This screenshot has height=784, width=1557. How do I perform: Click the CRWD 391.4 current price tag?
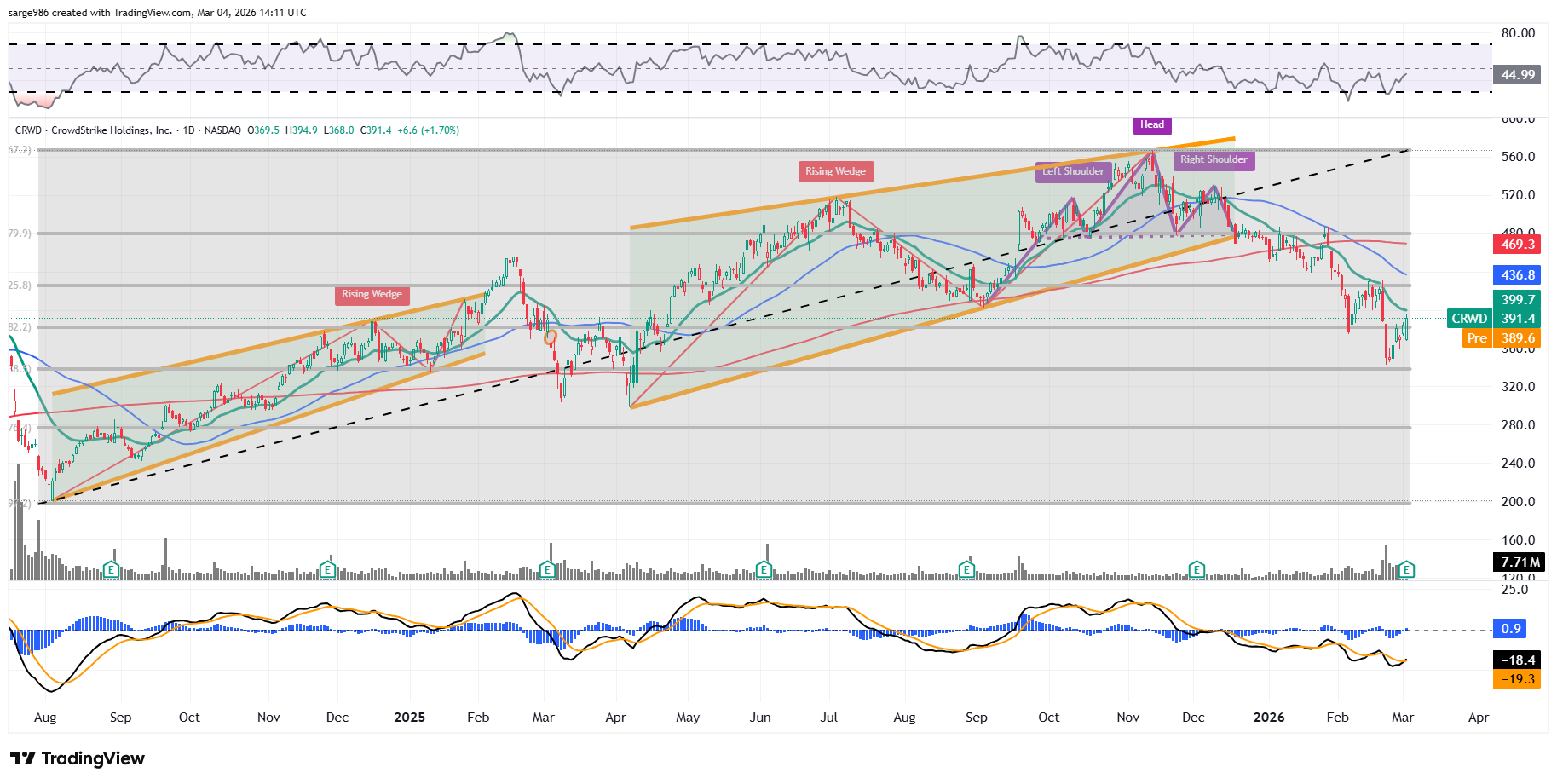click(x=1493, y=319)
